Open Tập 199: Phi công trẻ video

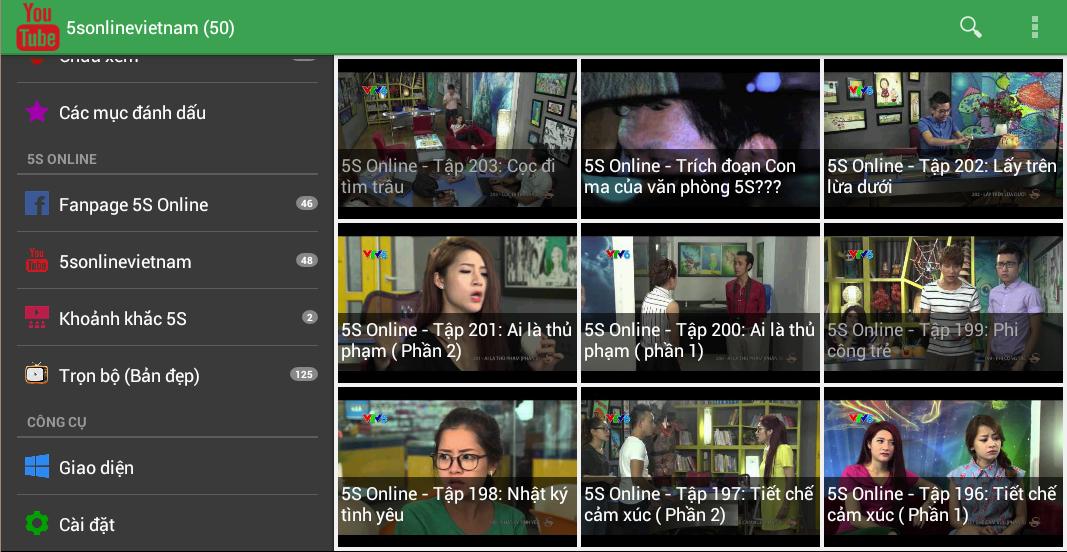(x=943, y=303)
